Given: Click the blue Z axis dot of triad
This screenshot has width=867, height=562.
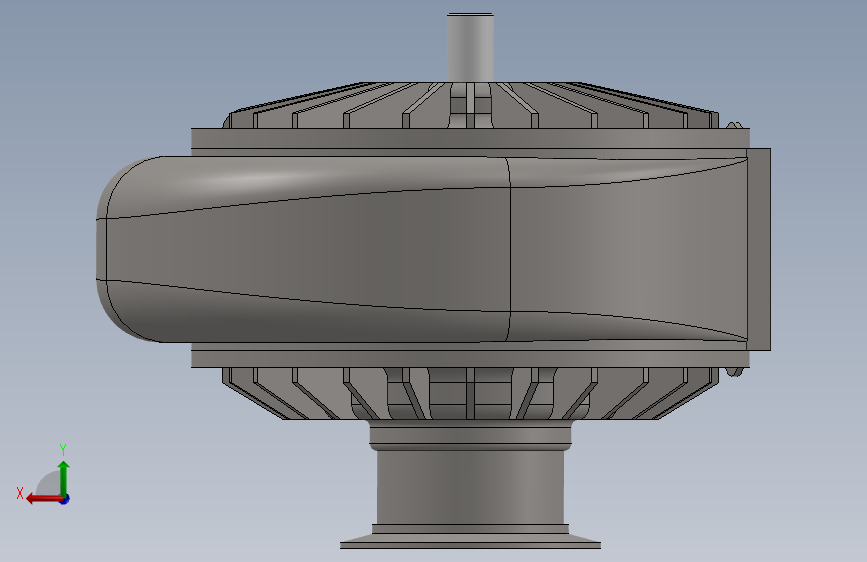Looking at the screenshot, I should [65, 499].
